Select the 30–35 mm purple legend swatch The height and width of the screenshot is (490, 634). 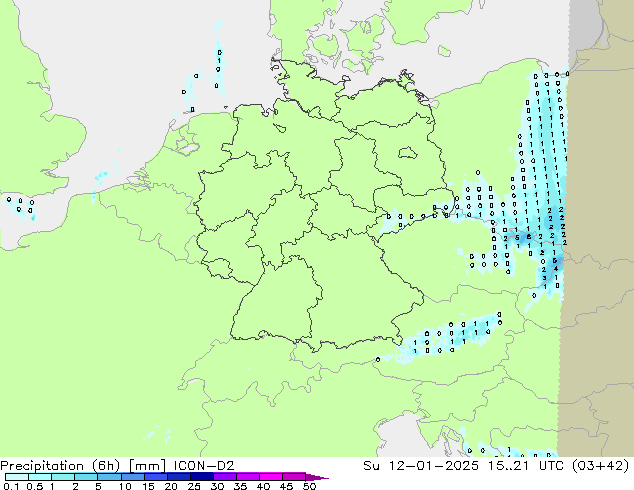[x=225, y=477]
